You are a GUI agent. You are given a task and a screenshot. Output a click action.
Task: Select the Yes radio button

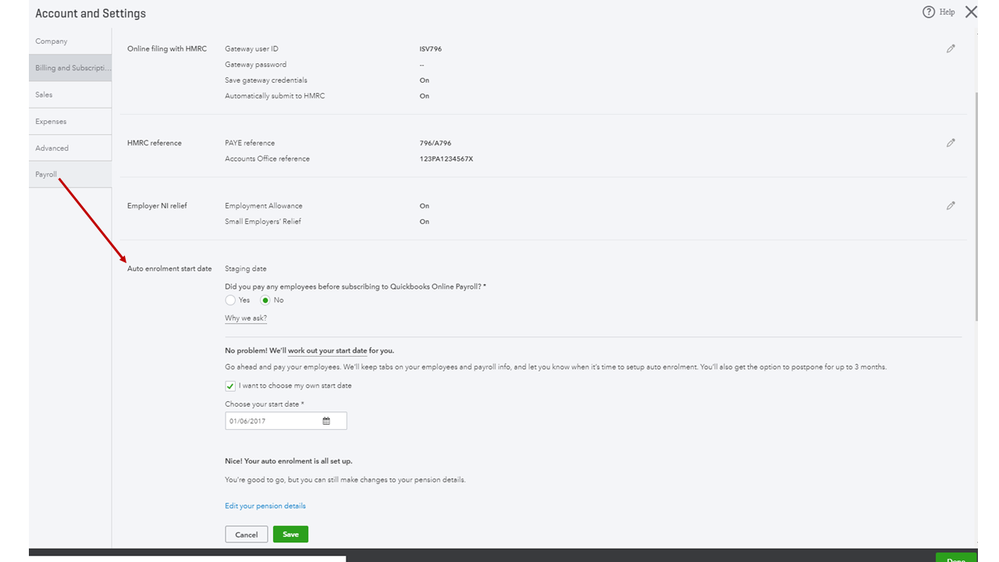pos(231,300)
